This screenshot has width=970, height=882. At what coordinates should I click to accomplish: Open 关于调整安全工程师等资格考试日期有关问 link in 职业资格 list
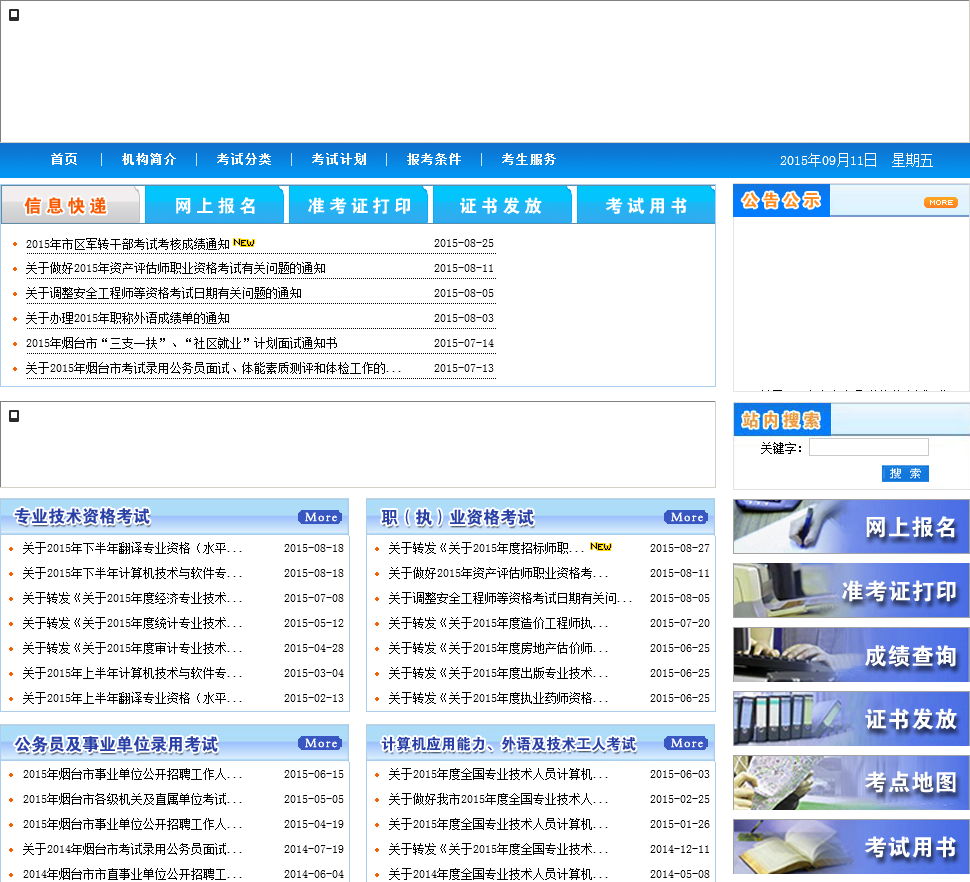tap(510, 598)
